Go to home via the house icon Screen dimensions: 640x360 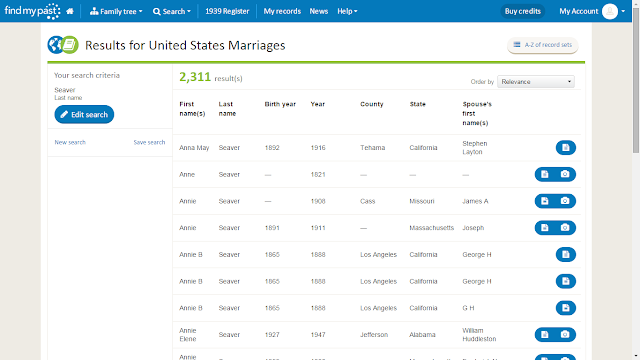coord(70,11)
